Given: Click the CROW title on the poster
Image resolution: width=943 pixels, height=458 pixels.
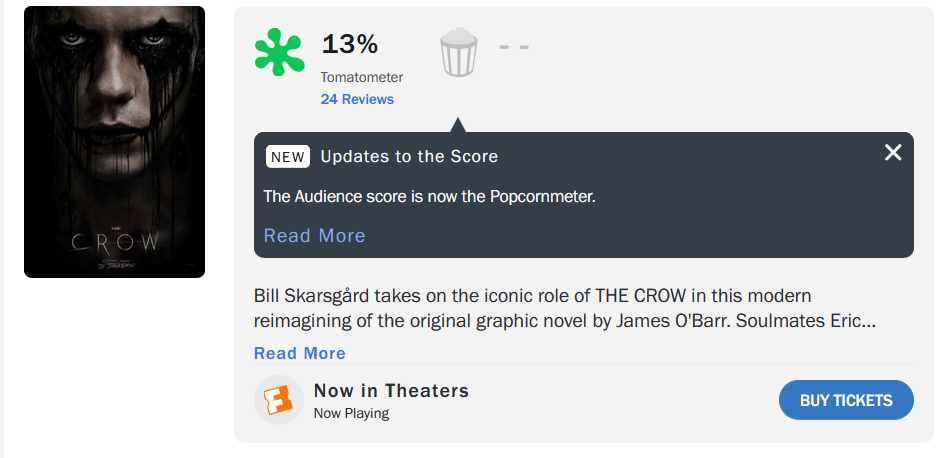Looking at the screenshot, I should click(115, 243).
